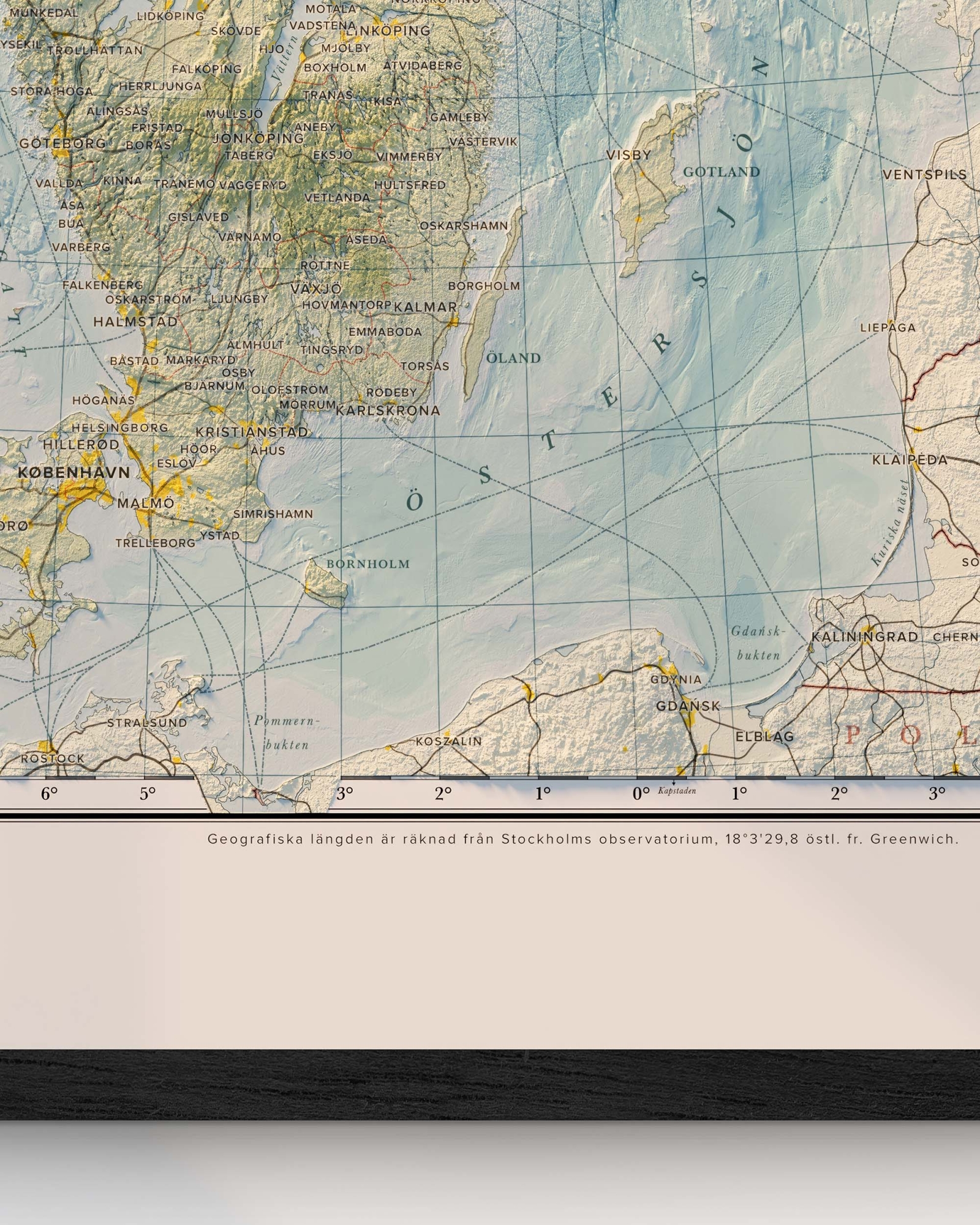Click the KLAIPĖDA city label
980x1225 pixels.
tap(910, 459)
